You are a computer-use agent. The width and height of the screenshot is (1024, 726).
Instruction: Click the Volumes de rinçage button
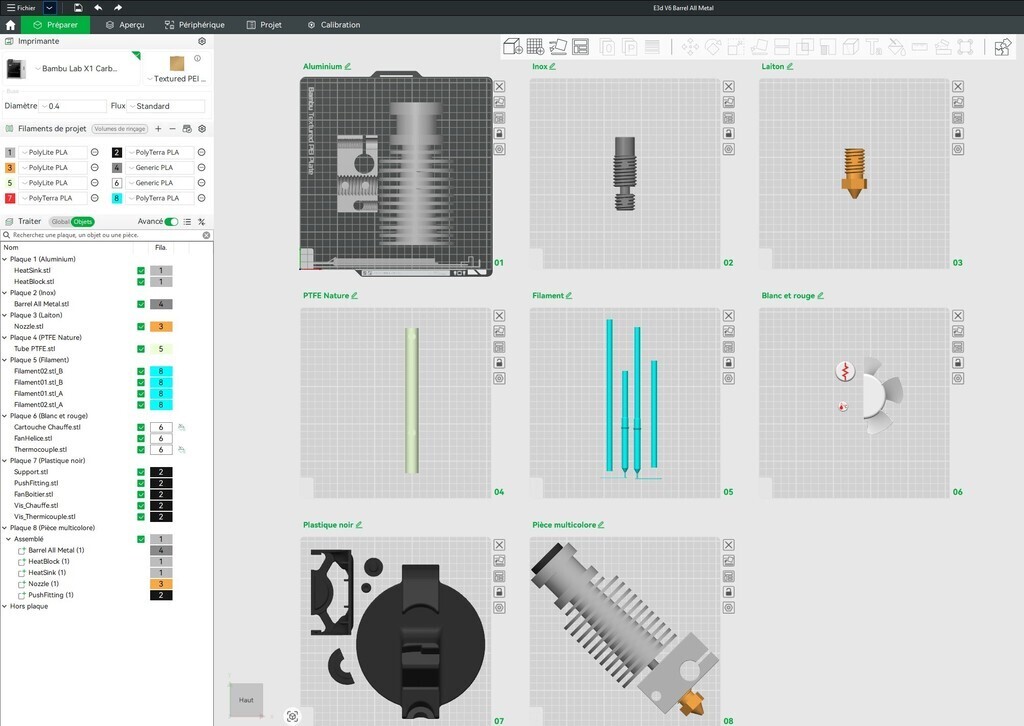pyautogui.click(x=120, y=129)
